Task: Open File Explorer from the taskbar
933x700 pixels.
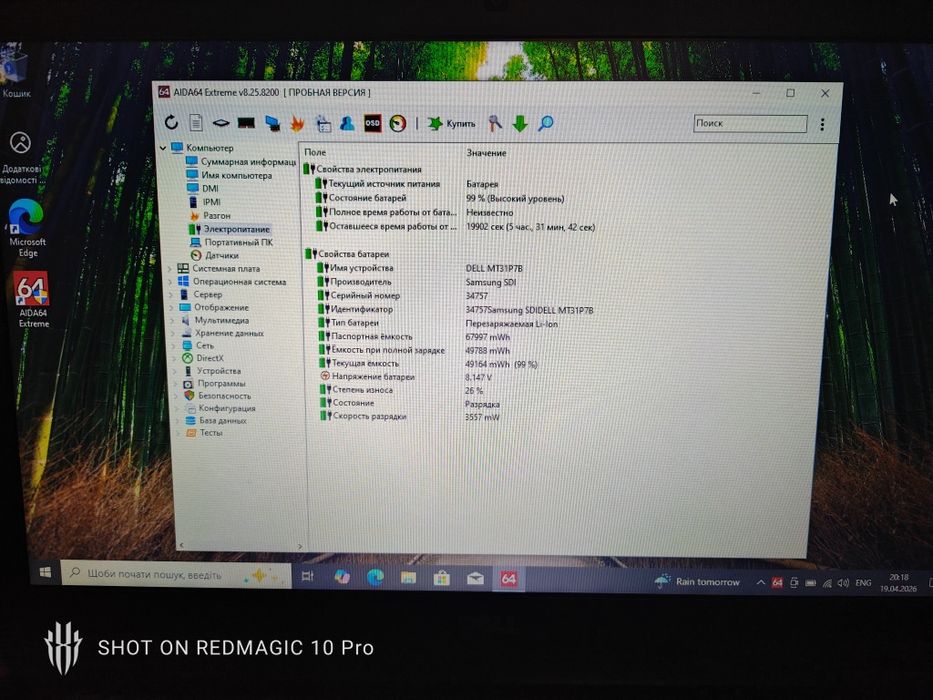Action: [x=408, y=577]
